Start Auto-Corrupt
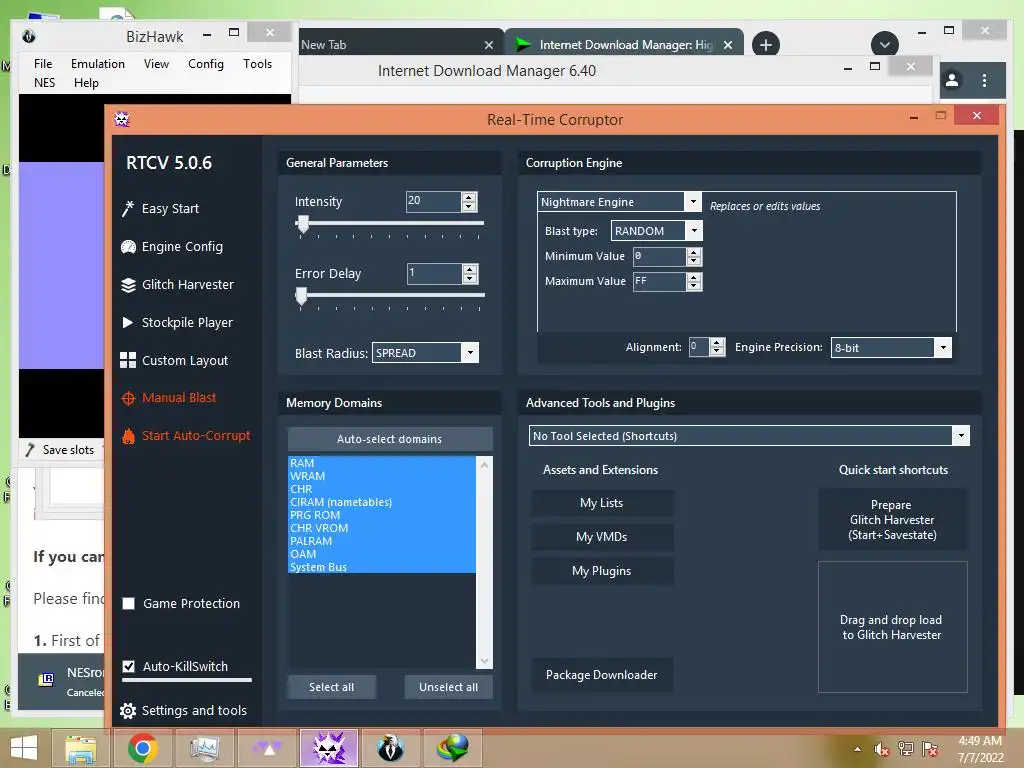Screen dimensions: 1024x768 [186, 436]
